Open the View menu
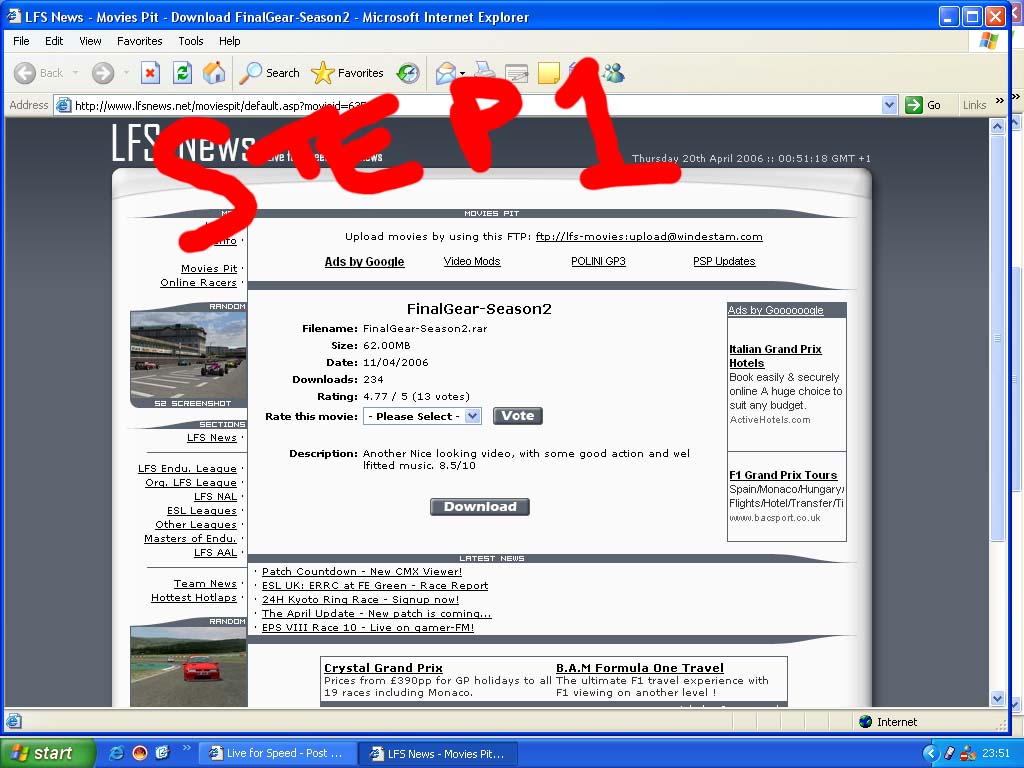 (90, 41)
